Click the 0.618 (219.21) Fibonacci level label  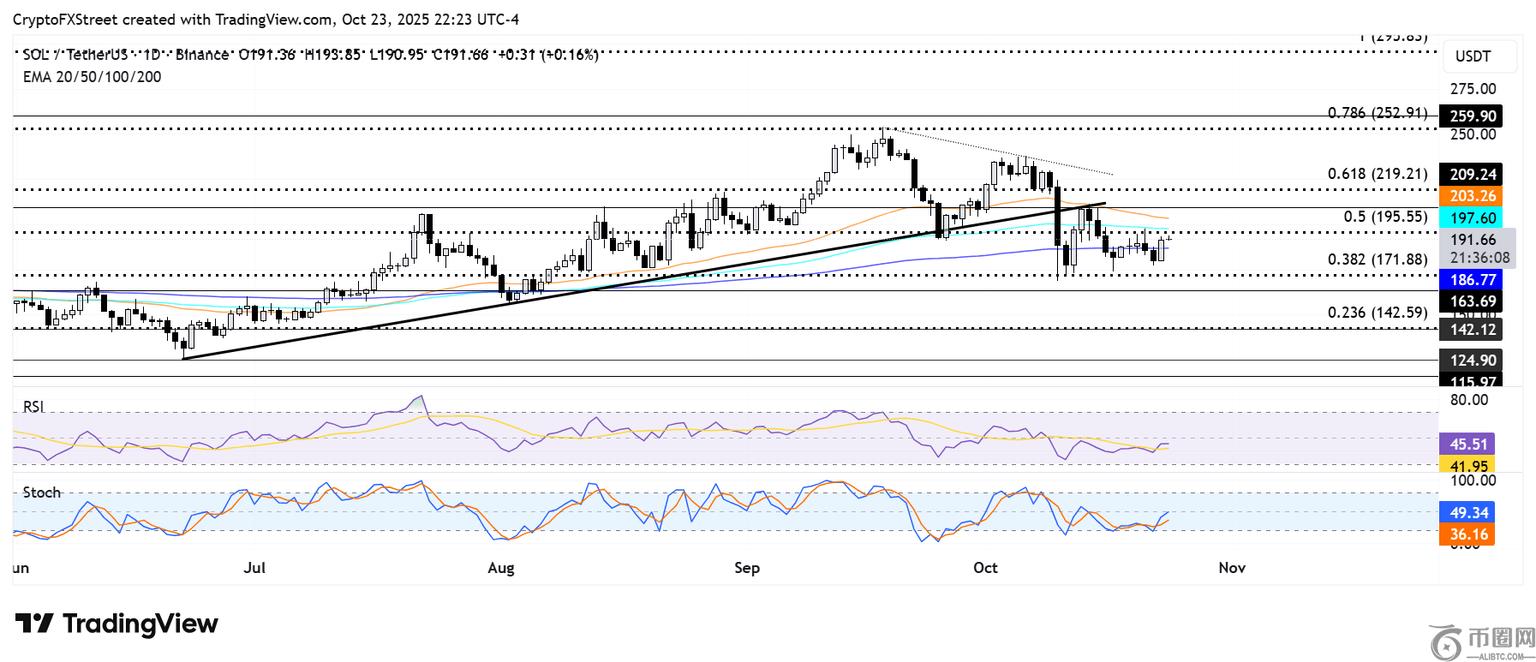coord(1376,174)
